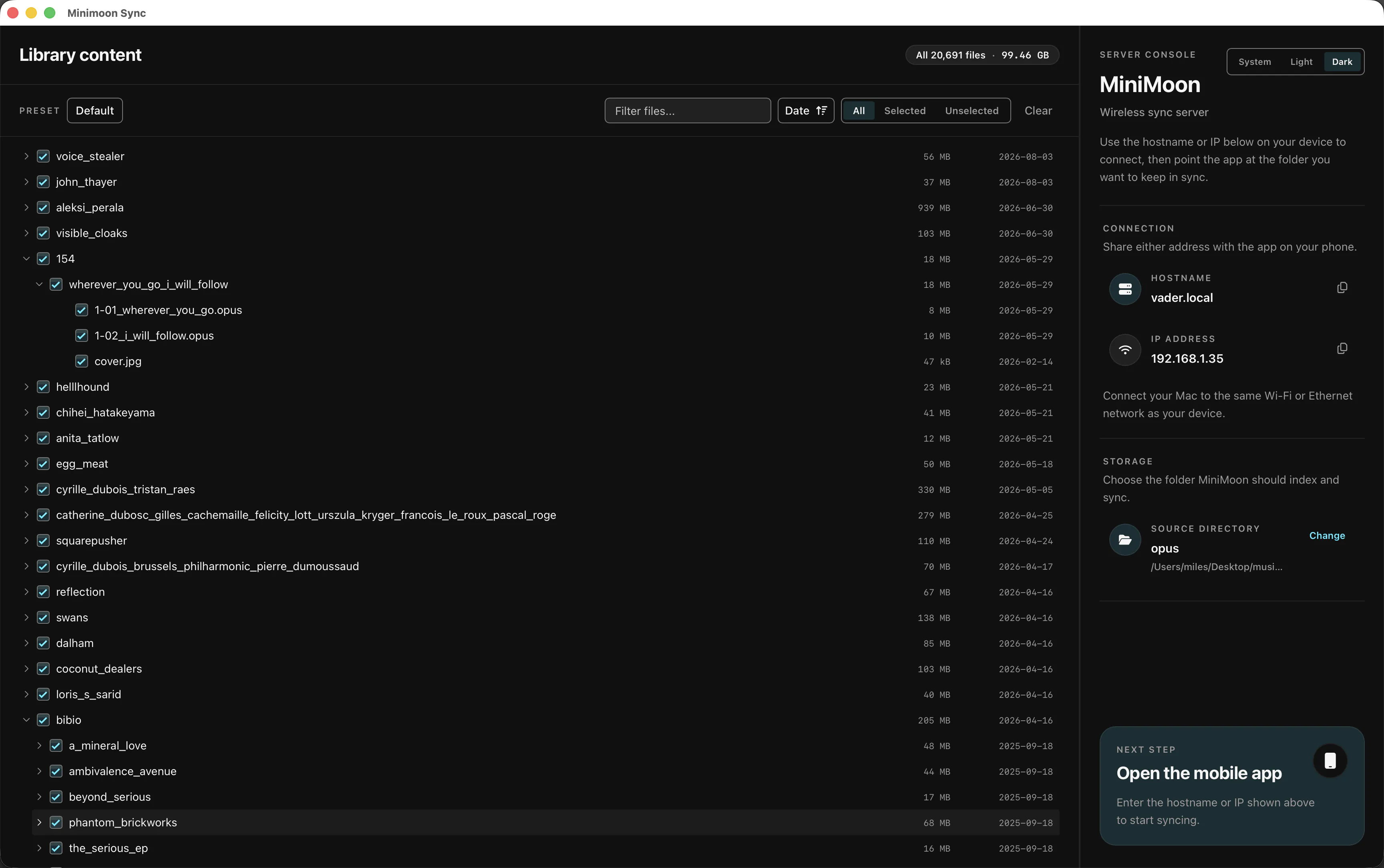Uncheck the john_thayer folder
This screenshot has width=1384, height=868.
tap(43, 182)
